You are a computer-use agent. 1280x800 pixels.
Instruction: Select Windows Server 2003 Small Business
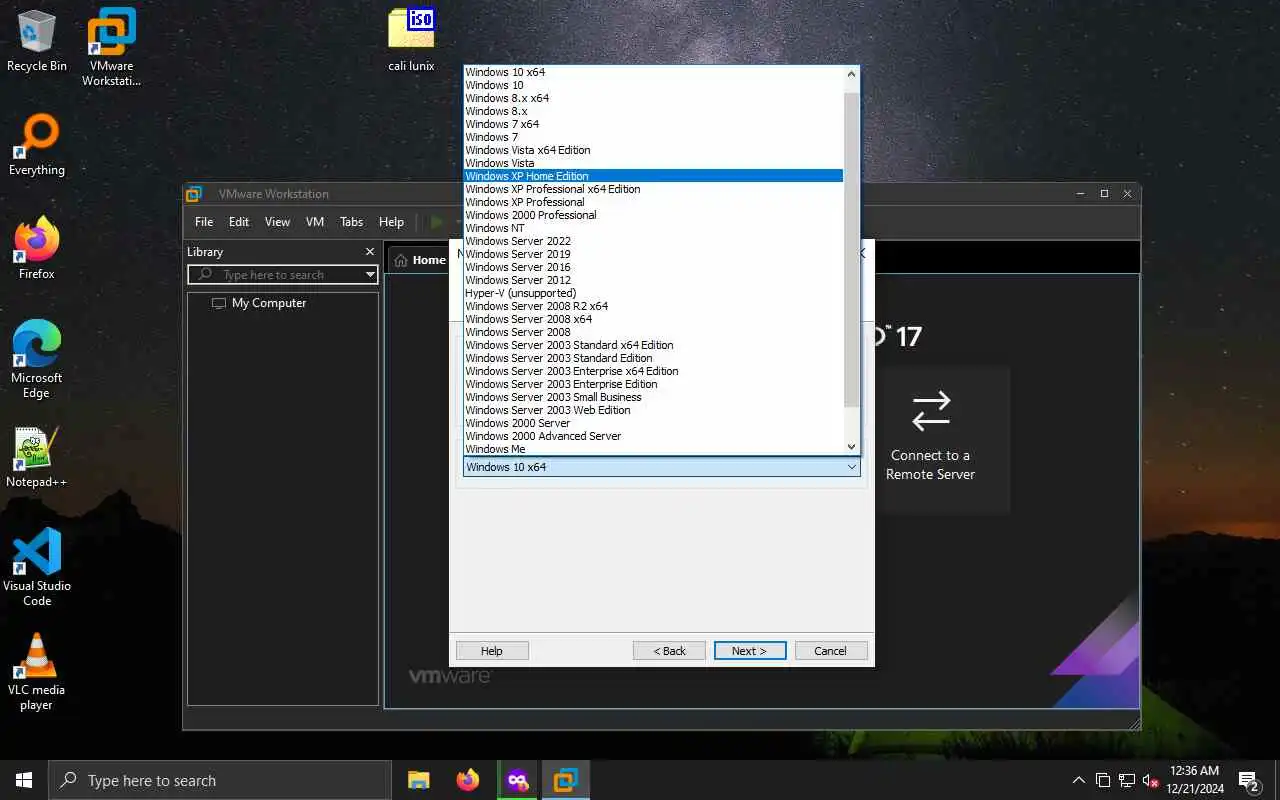654,397
